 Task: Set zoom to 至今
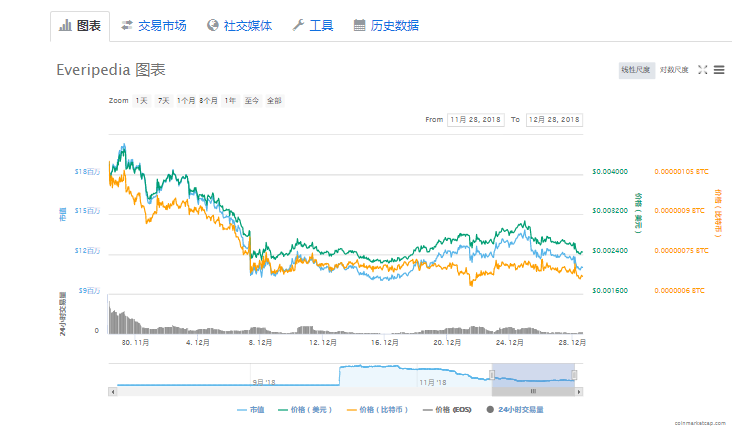(252, 101)
